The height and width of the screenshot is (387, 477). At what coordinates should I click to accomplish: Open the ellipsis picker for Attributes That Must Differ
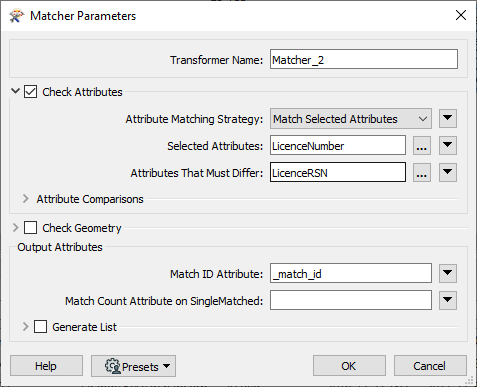point(422,173)
